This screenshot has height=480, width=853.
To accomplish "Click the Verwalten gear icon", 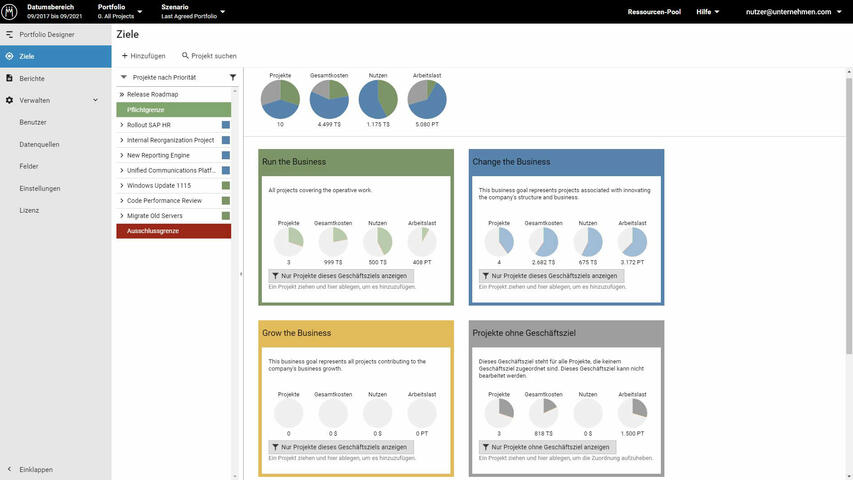I will (x=9, y=100).
